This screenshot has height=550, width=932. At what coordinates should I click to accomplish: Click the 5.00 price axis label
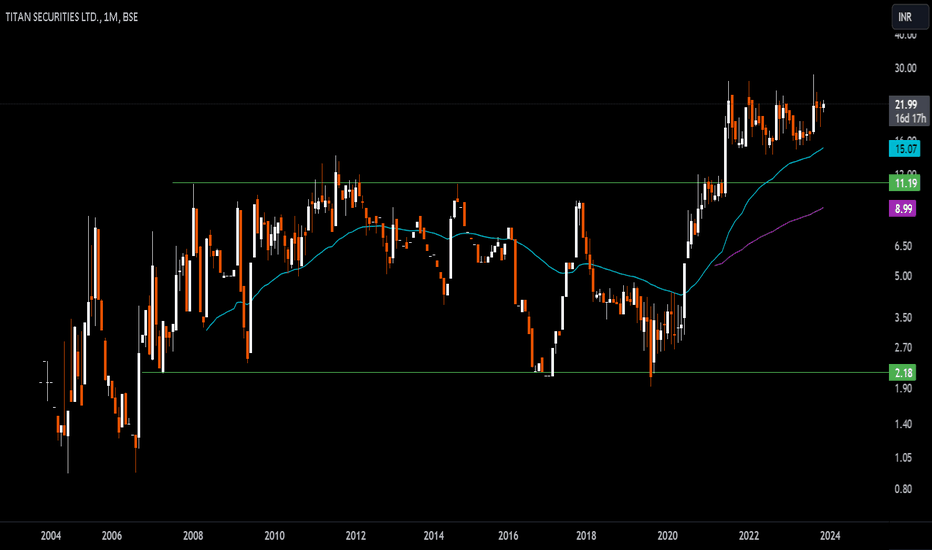pyautogui.click(x=903, y=276)
